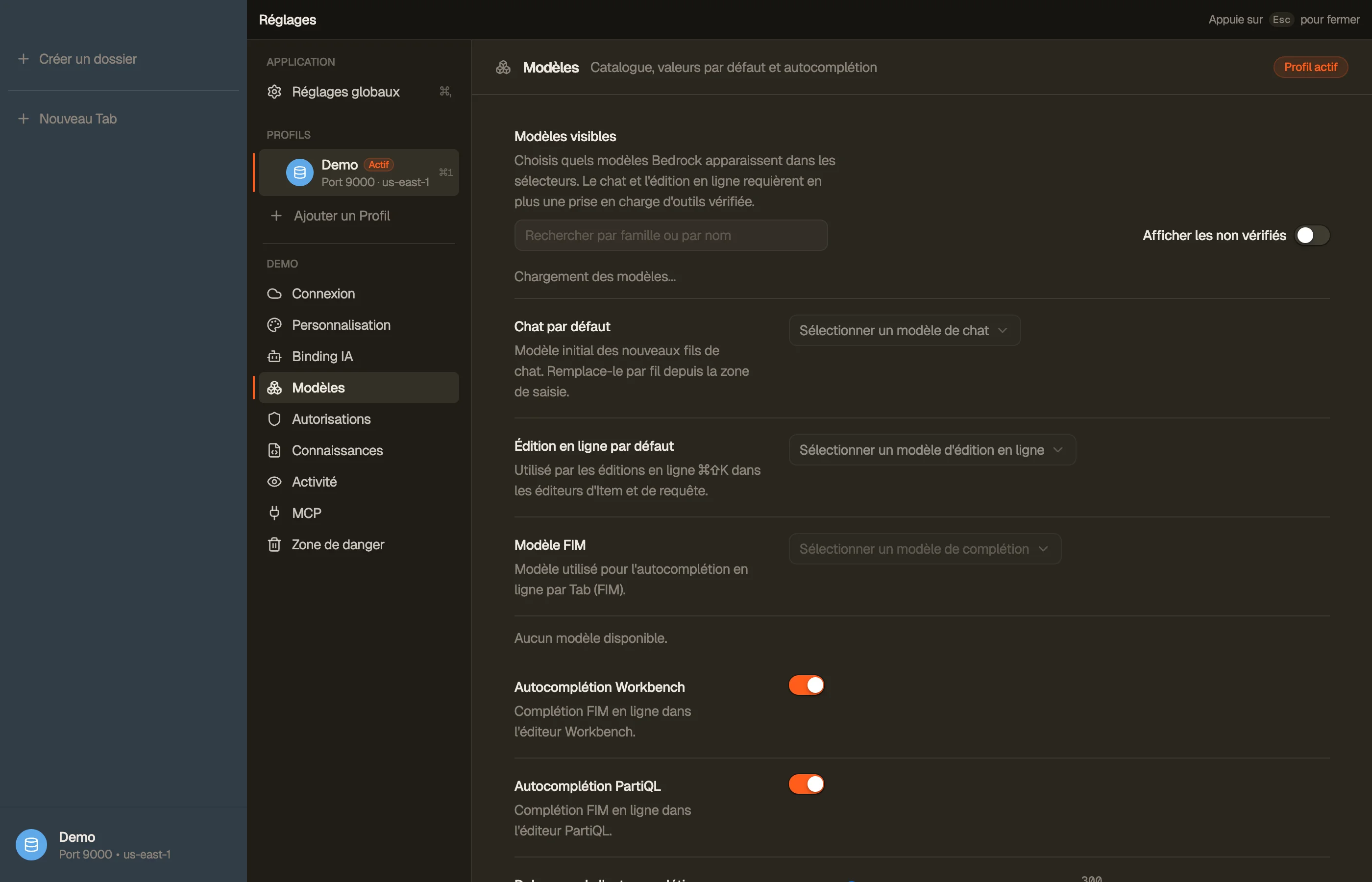This screenshot has height=882, width=1372.
Task: Open the MCP settings page
Action: point(359,513)
